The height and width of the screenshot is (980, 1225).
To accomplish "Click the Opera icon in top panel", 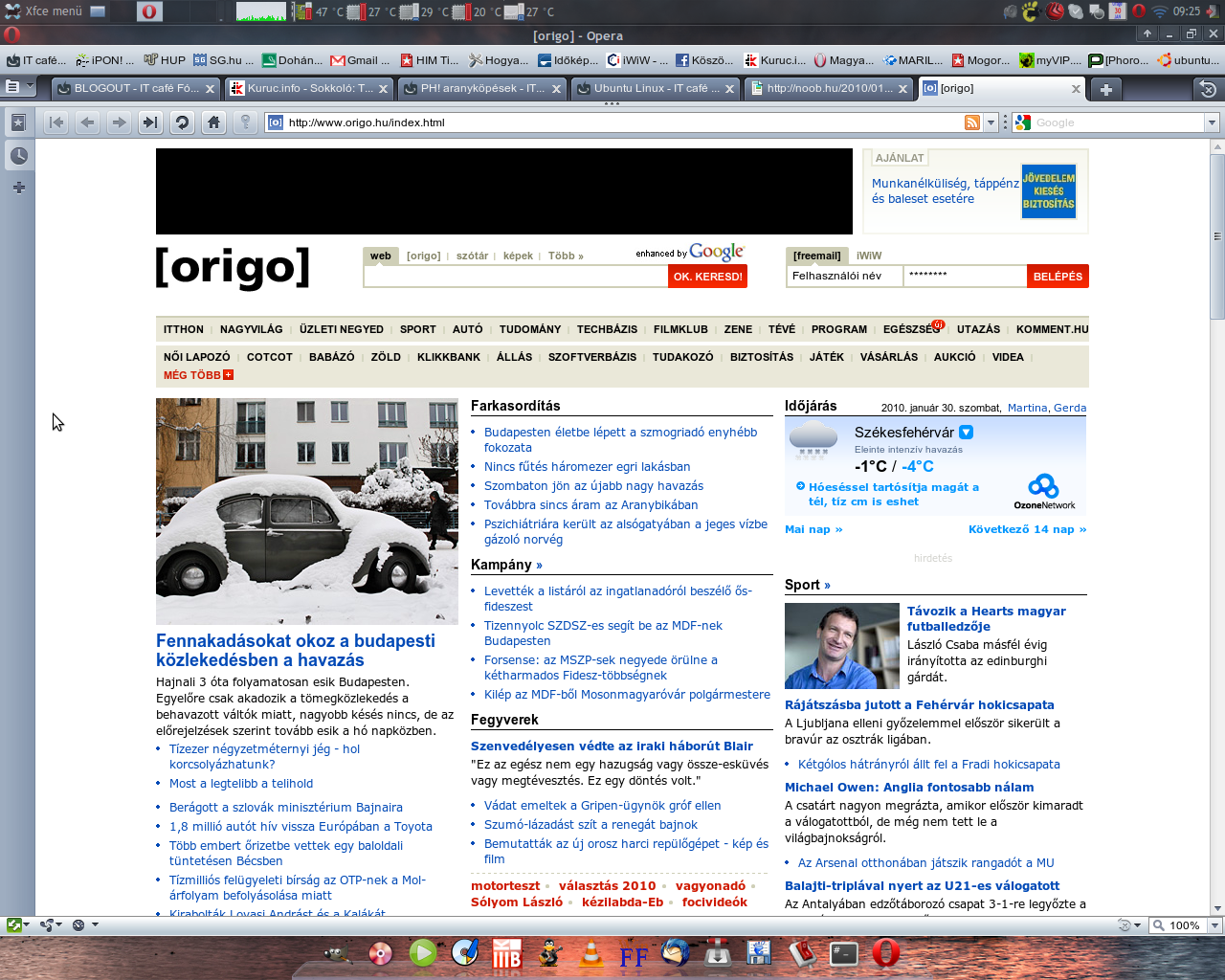I will coord(149,11).
